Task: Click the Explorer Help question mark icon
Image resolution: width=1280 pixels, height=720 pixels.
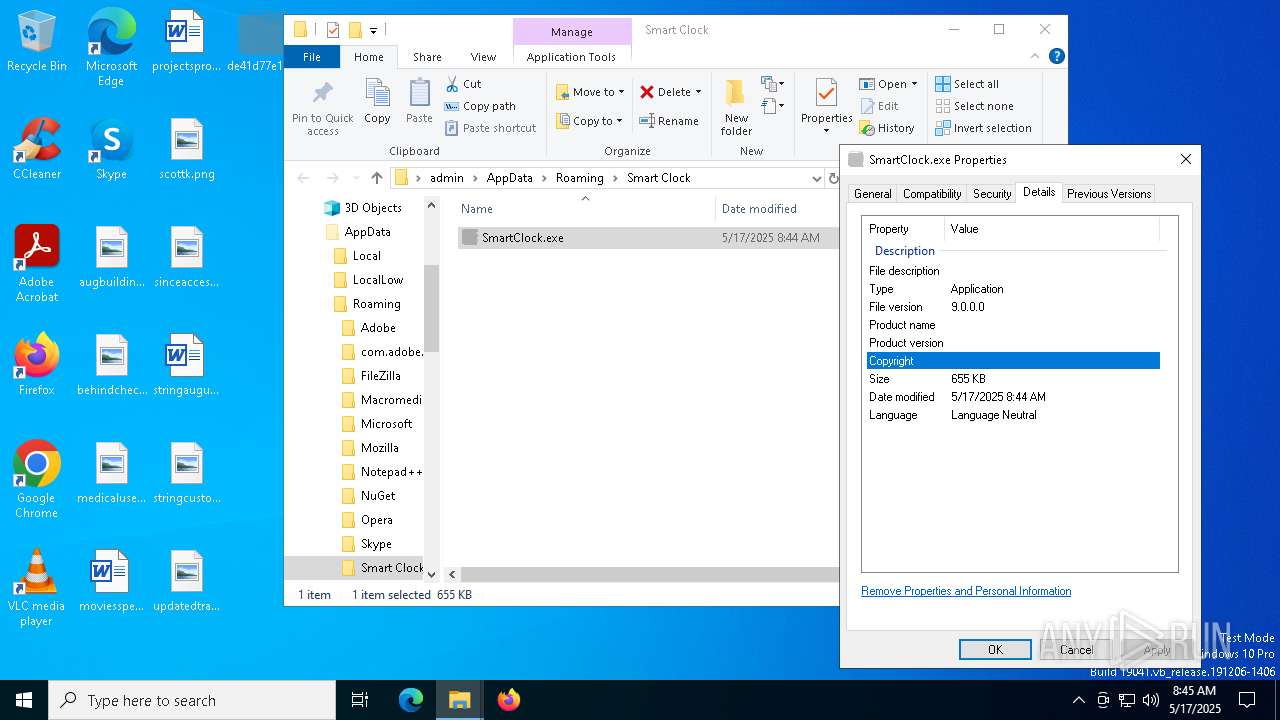Action: coord(1056,57)
